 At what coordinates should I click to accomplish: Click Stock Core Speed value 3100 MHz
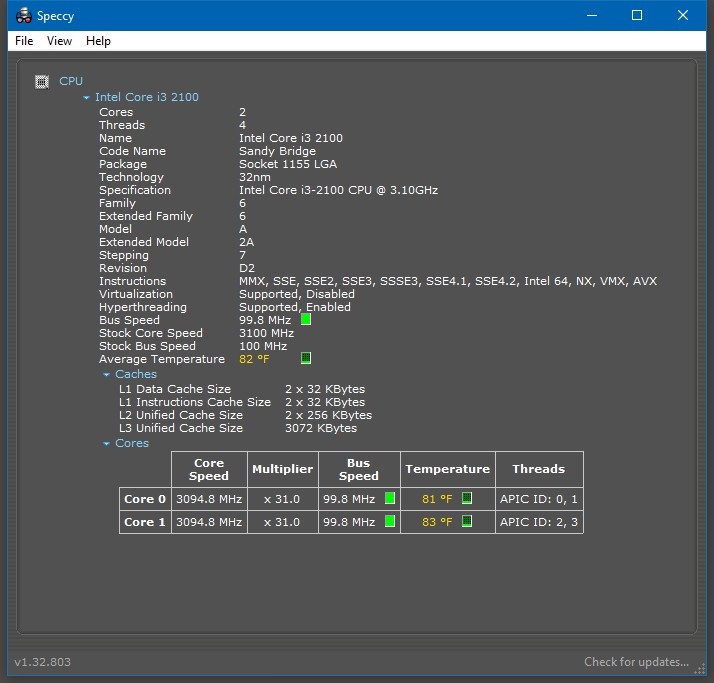266,333
